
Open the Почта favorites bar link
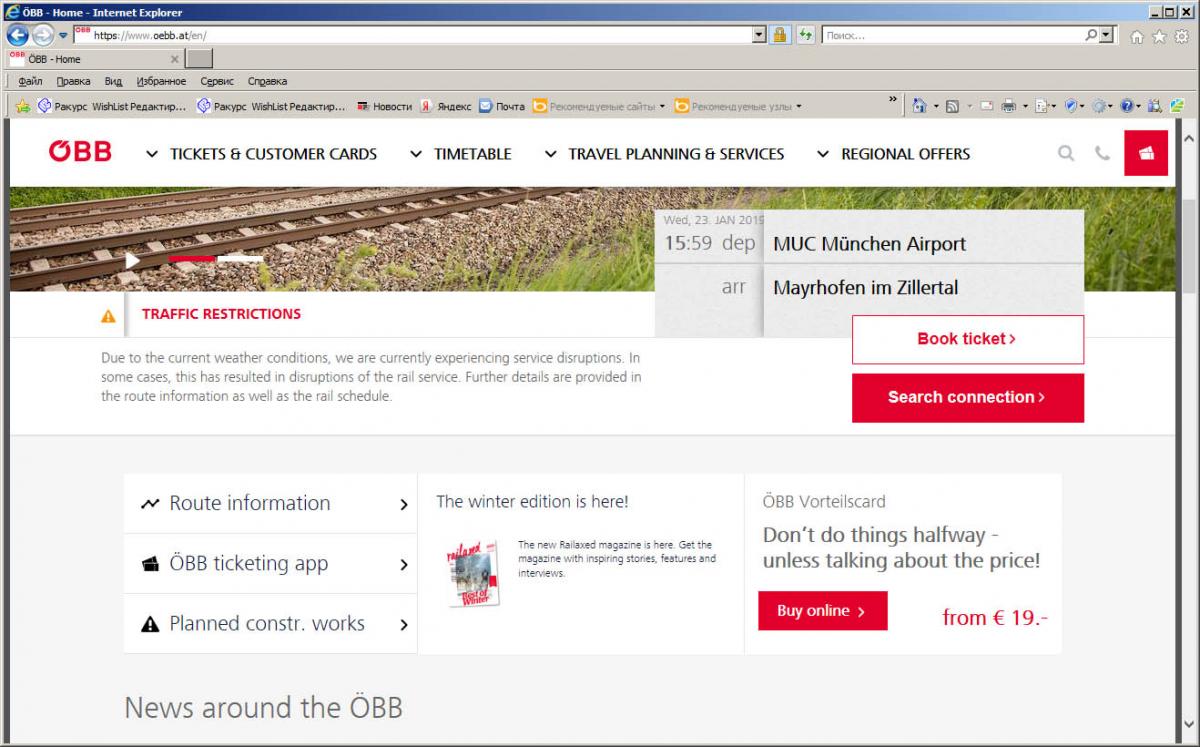coord(501,106)
